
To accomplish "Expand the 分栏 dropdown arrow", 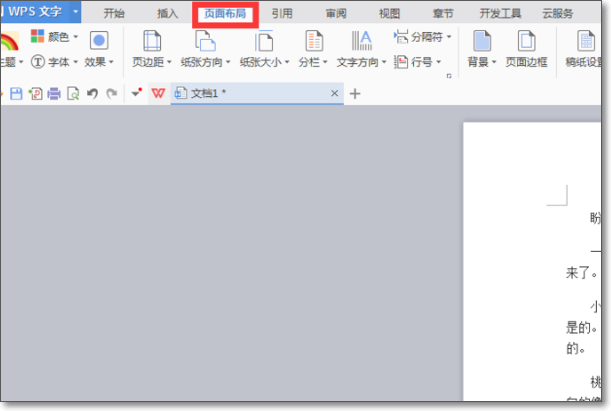I will pyautogui.click(x=325, y=62).
